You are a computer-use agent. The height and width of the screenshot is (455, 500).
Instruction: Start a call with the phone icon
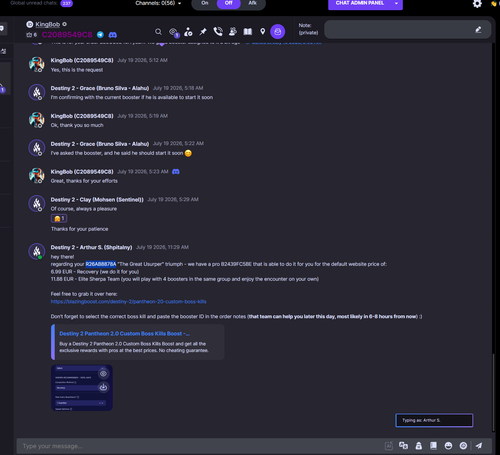click(x=218, y=32)
